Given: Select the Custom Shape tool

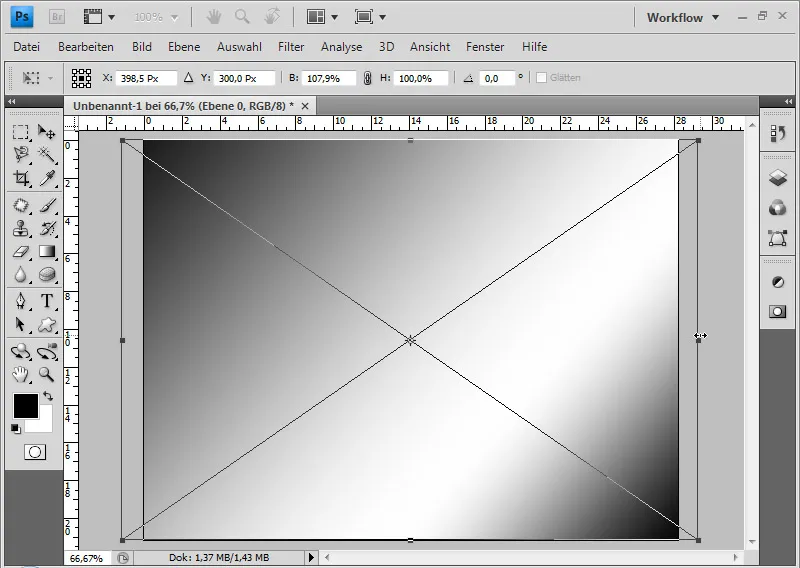Looking at the screenshot, I should pos(47,324).
